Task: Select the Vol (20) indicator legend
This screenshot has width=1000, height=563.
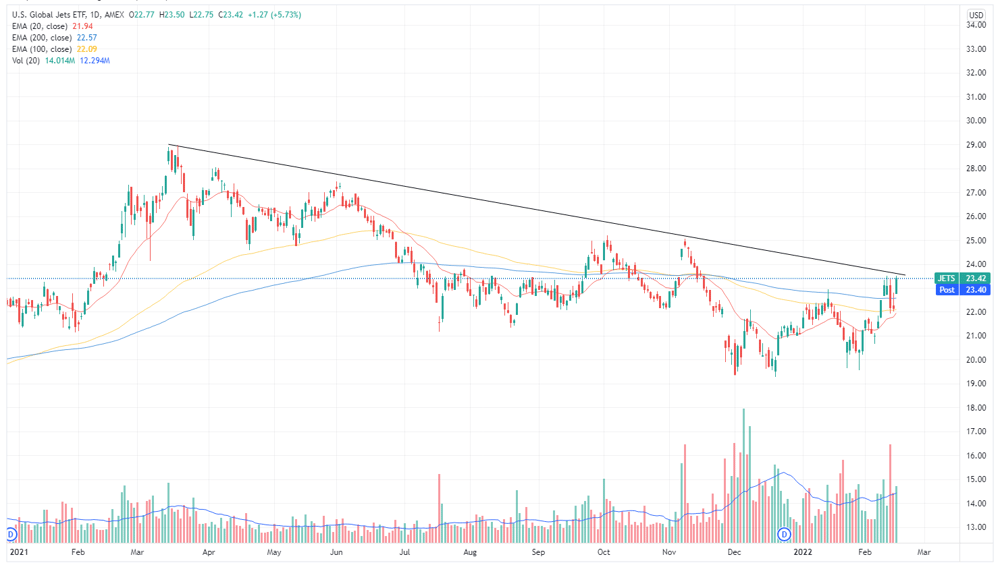Action: coord(26,61)
